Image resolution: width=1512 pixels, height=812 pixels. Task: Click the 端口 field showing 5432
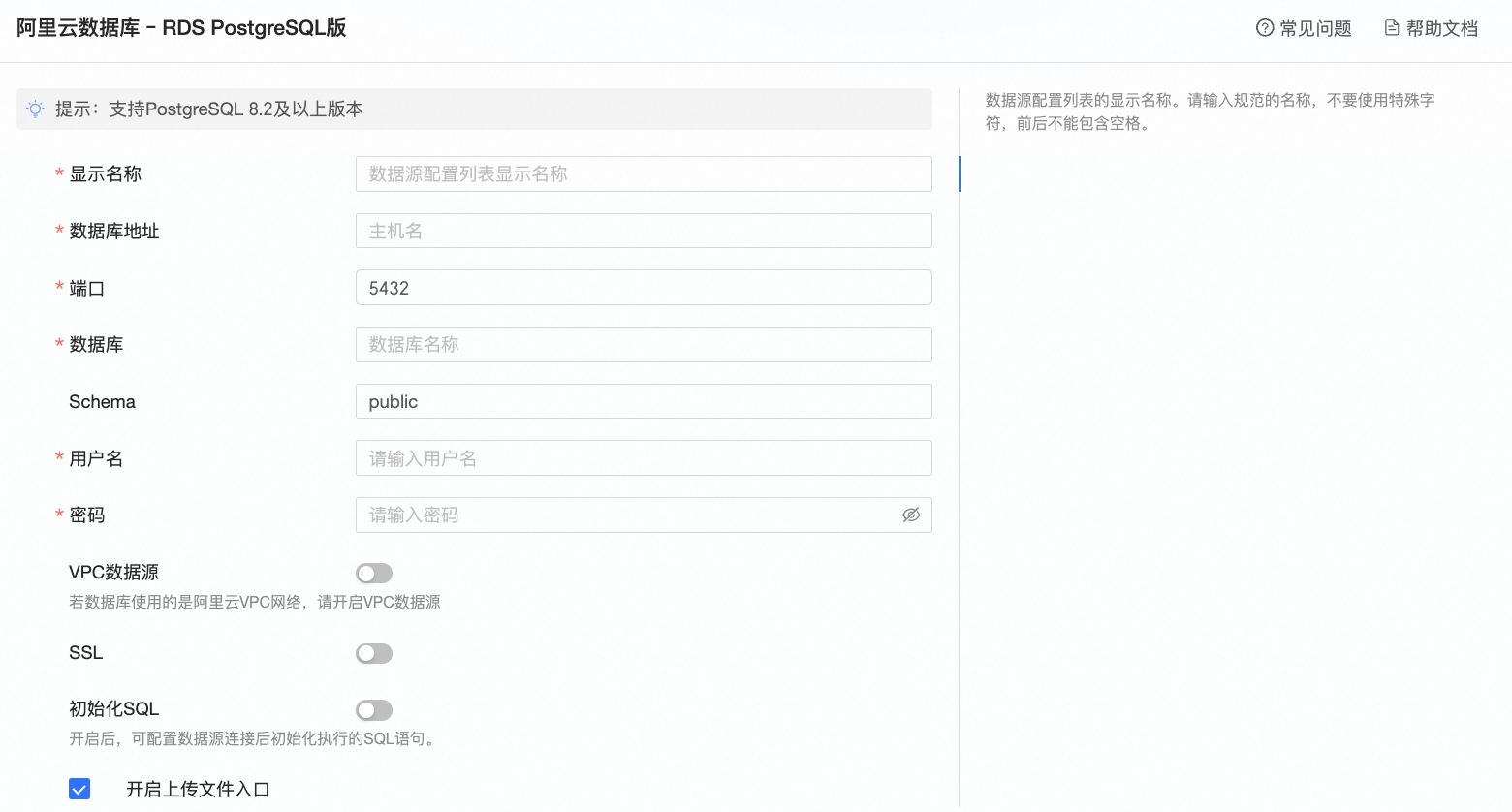tap(644, 288)
